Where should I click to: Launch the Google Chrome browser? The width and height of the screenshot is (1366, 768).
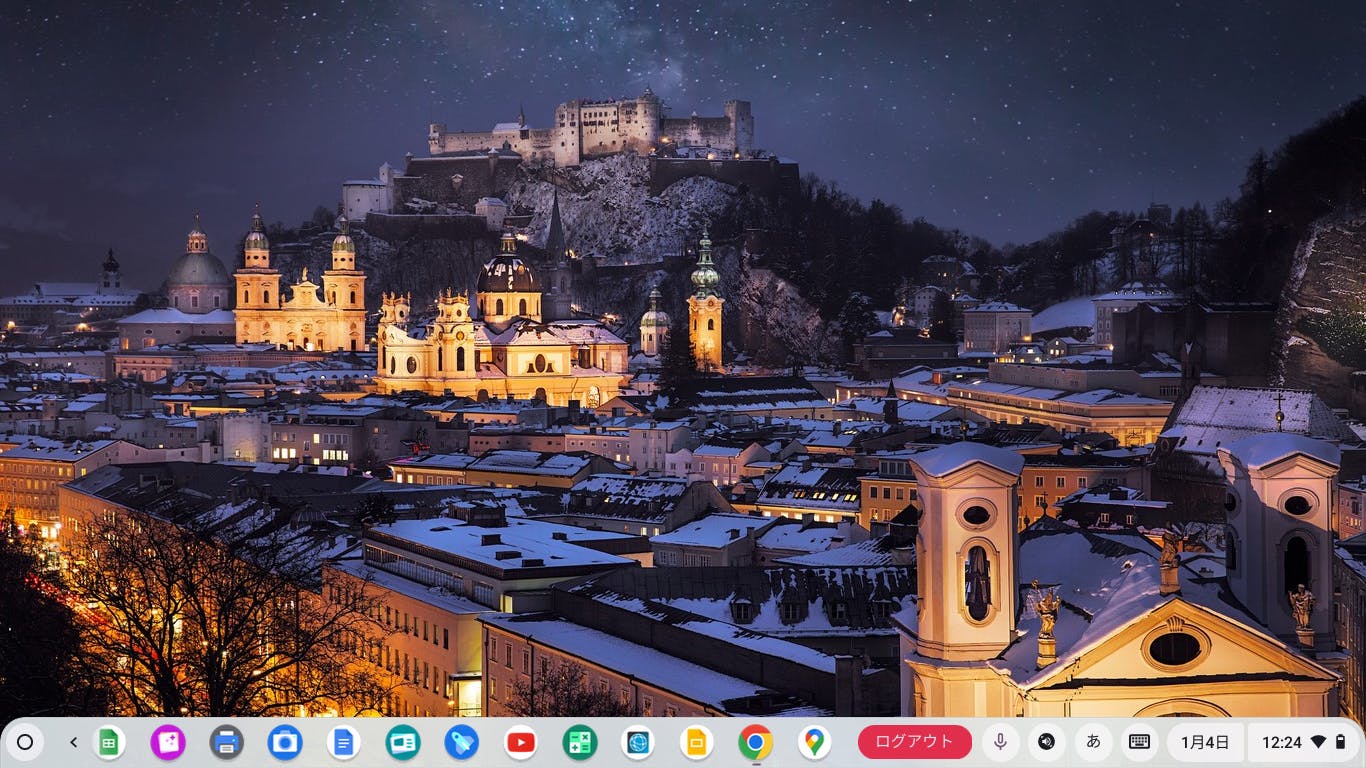(755, 742)
